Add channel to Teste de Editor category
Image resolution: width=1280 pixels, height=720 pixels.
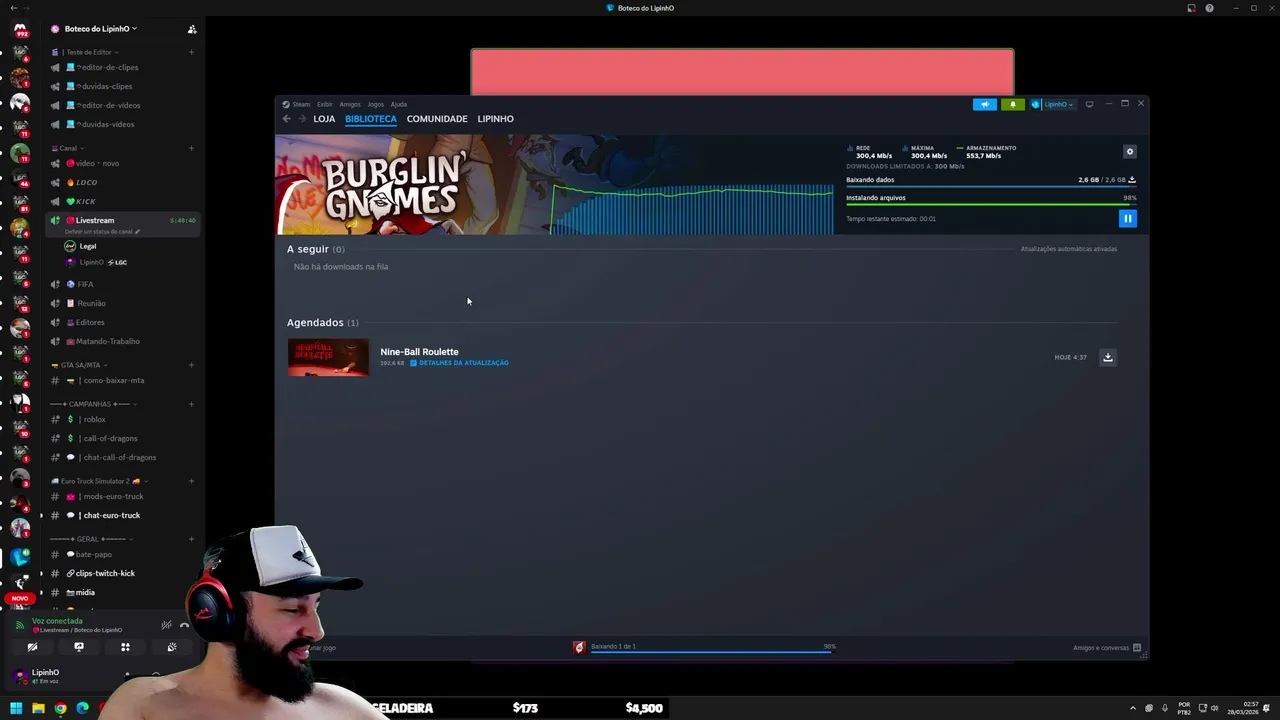tap(191, 52)
